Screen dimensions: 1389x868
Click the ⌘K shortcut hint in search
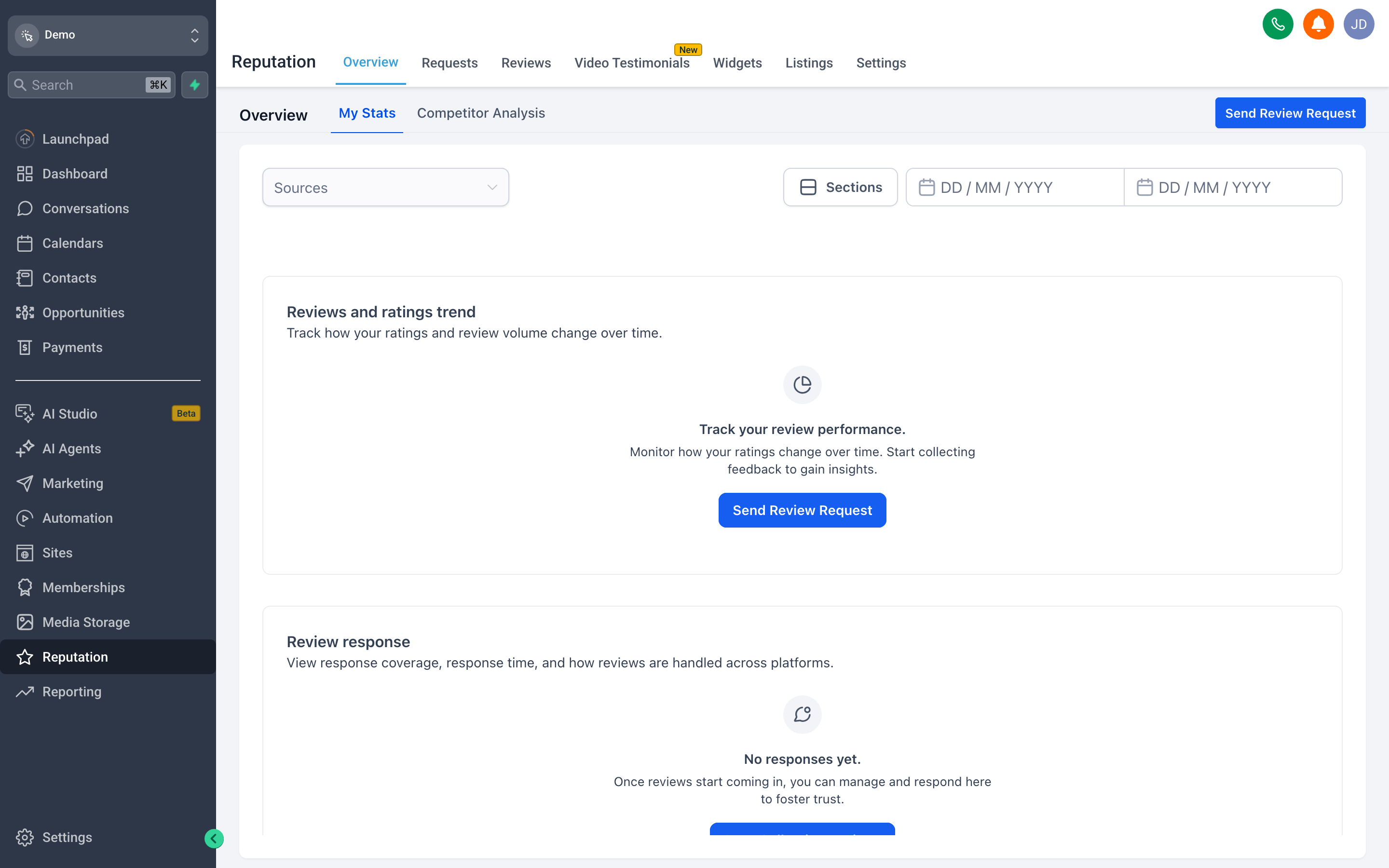click(x=158, y=85)
